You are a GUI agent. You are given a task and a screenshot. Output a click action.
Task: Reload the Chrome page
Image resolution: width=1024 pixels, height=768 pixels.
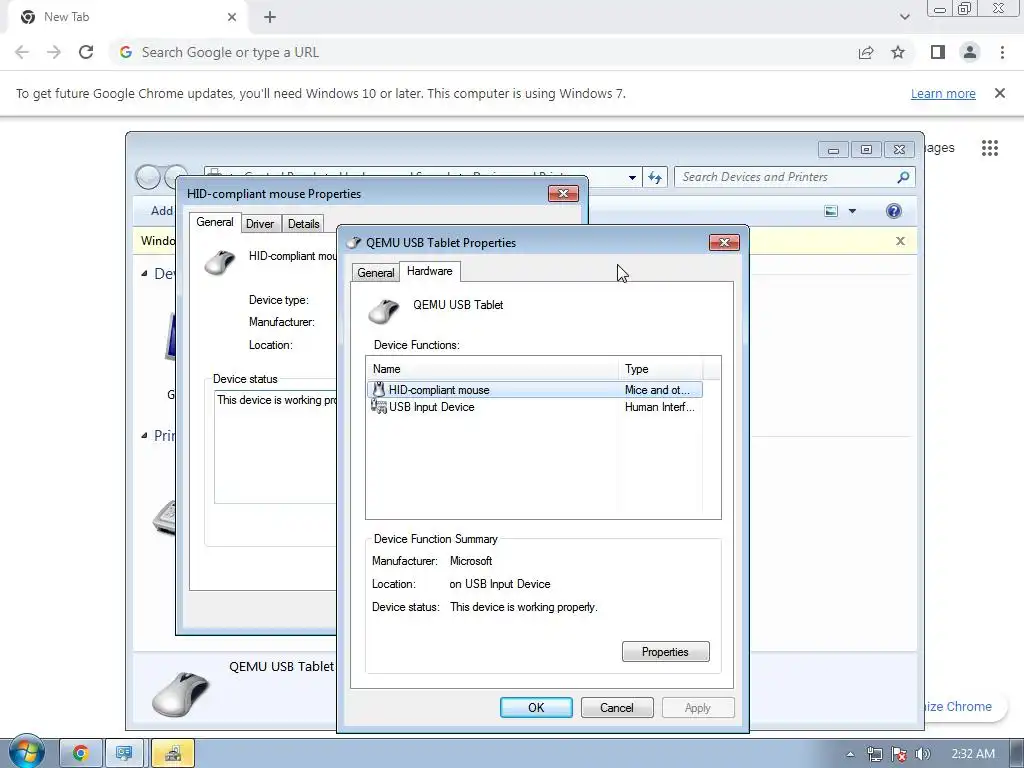(86, 52)
